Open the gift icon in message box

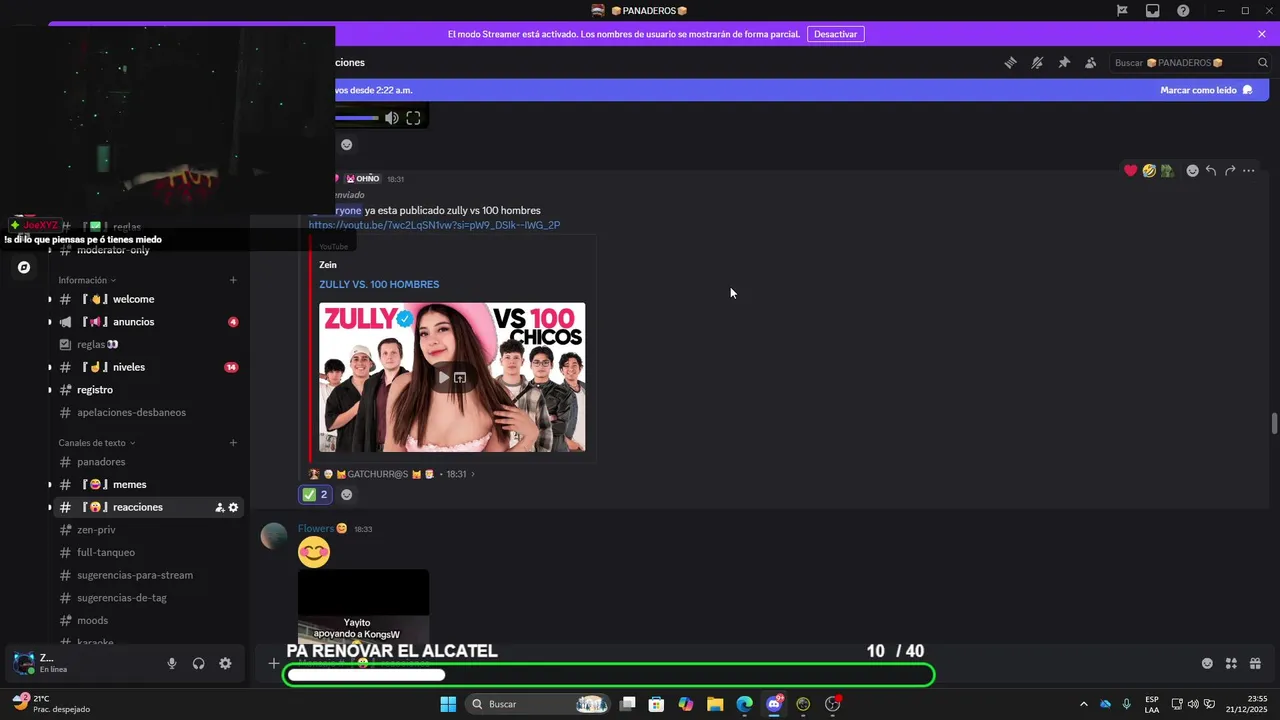click(x=1255, y=663)
